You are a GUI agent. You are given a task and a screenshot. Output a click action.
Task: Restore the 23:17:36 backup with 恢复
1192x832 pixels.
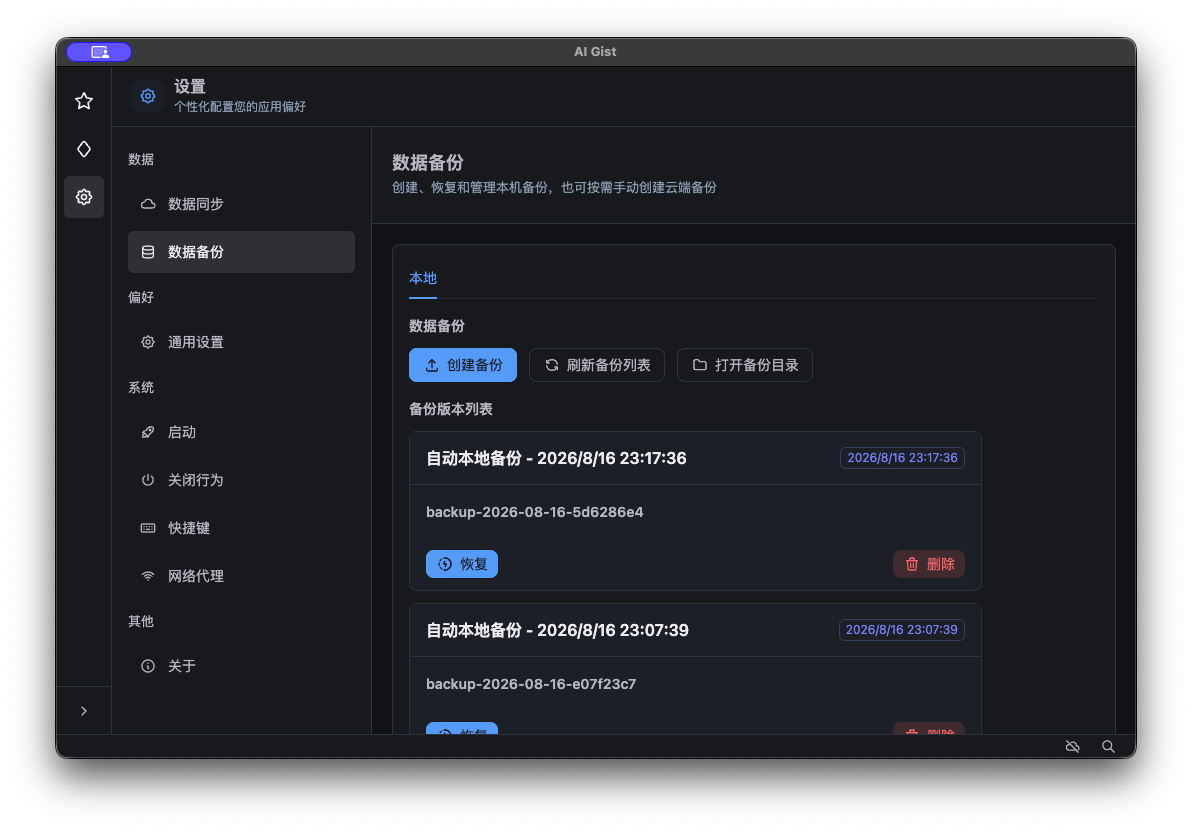[x=462, y=564]
